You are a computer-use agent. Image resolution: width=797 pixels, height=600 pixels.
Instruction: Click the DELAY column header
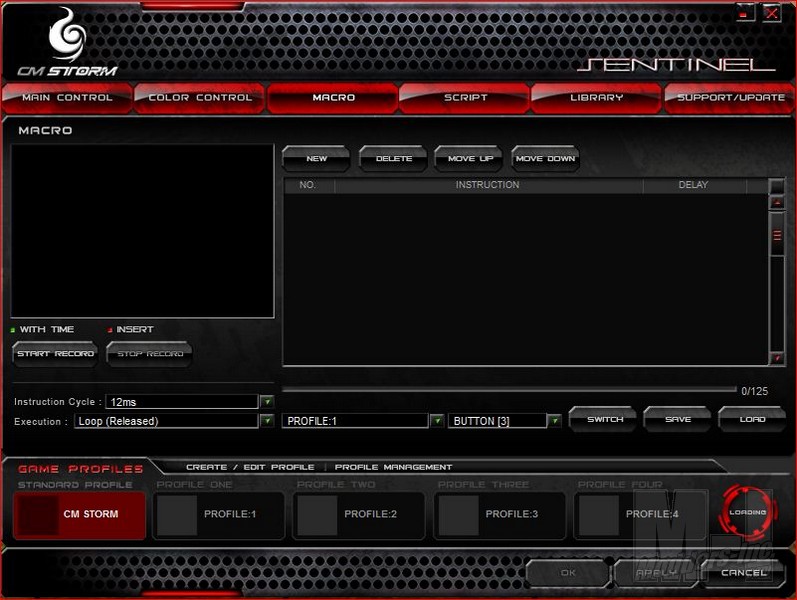click(x=693, y=185)
